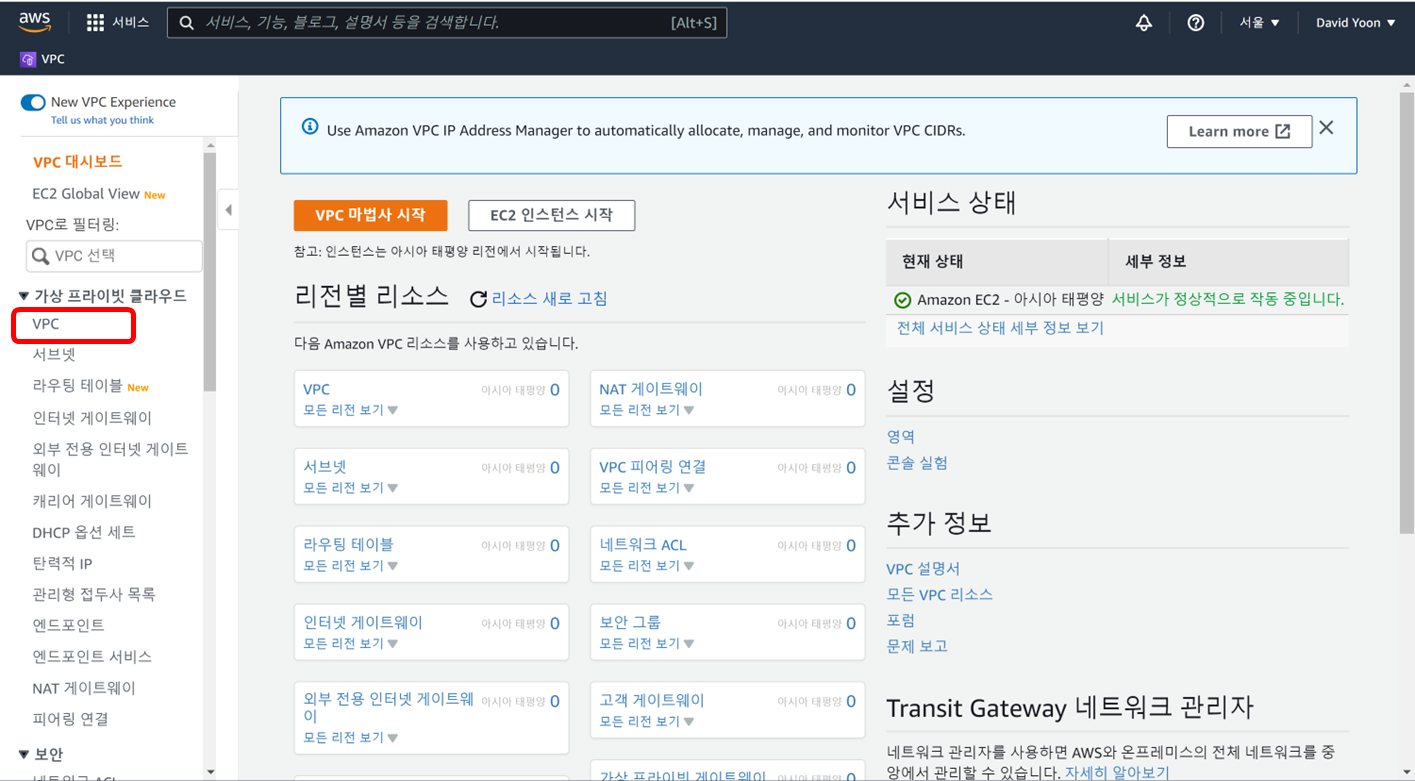Open 엔드포인트 in the sidebar
Image resolution: width=1415 pixels, height=781 pixels.
coord(68,625)
